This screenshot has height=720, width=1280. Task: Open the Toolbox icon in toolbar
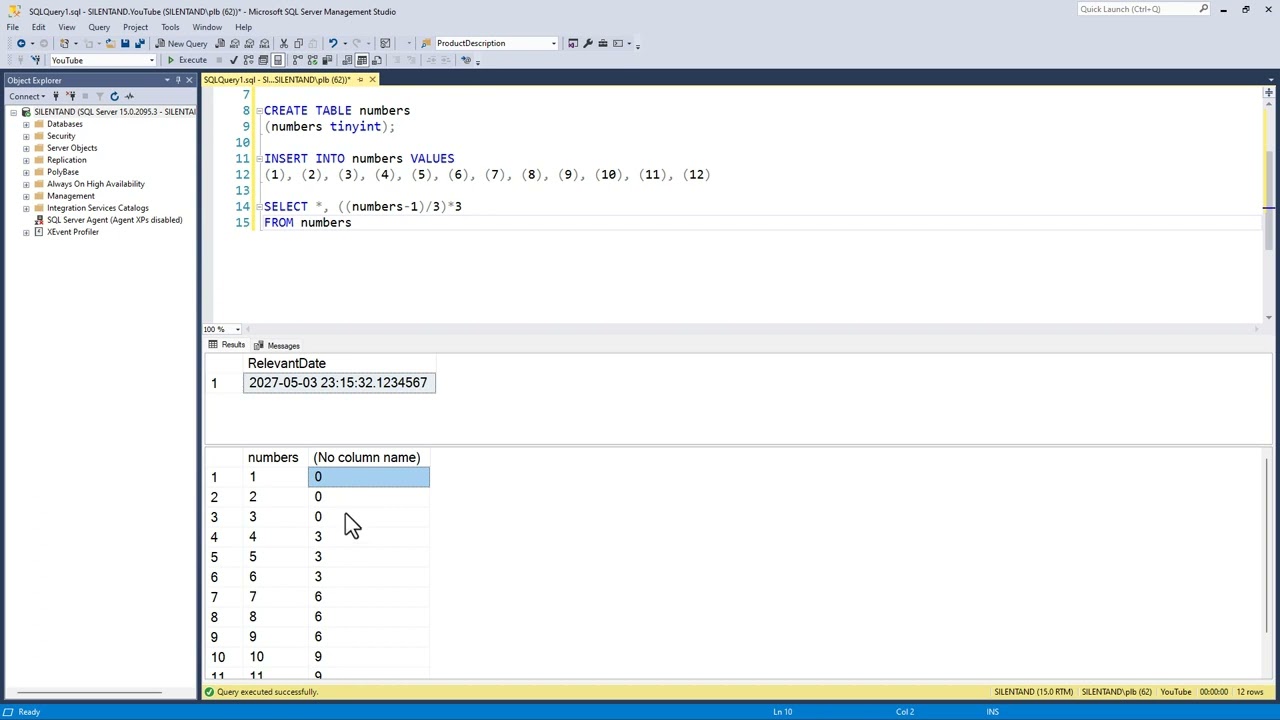tap(603, 43)
